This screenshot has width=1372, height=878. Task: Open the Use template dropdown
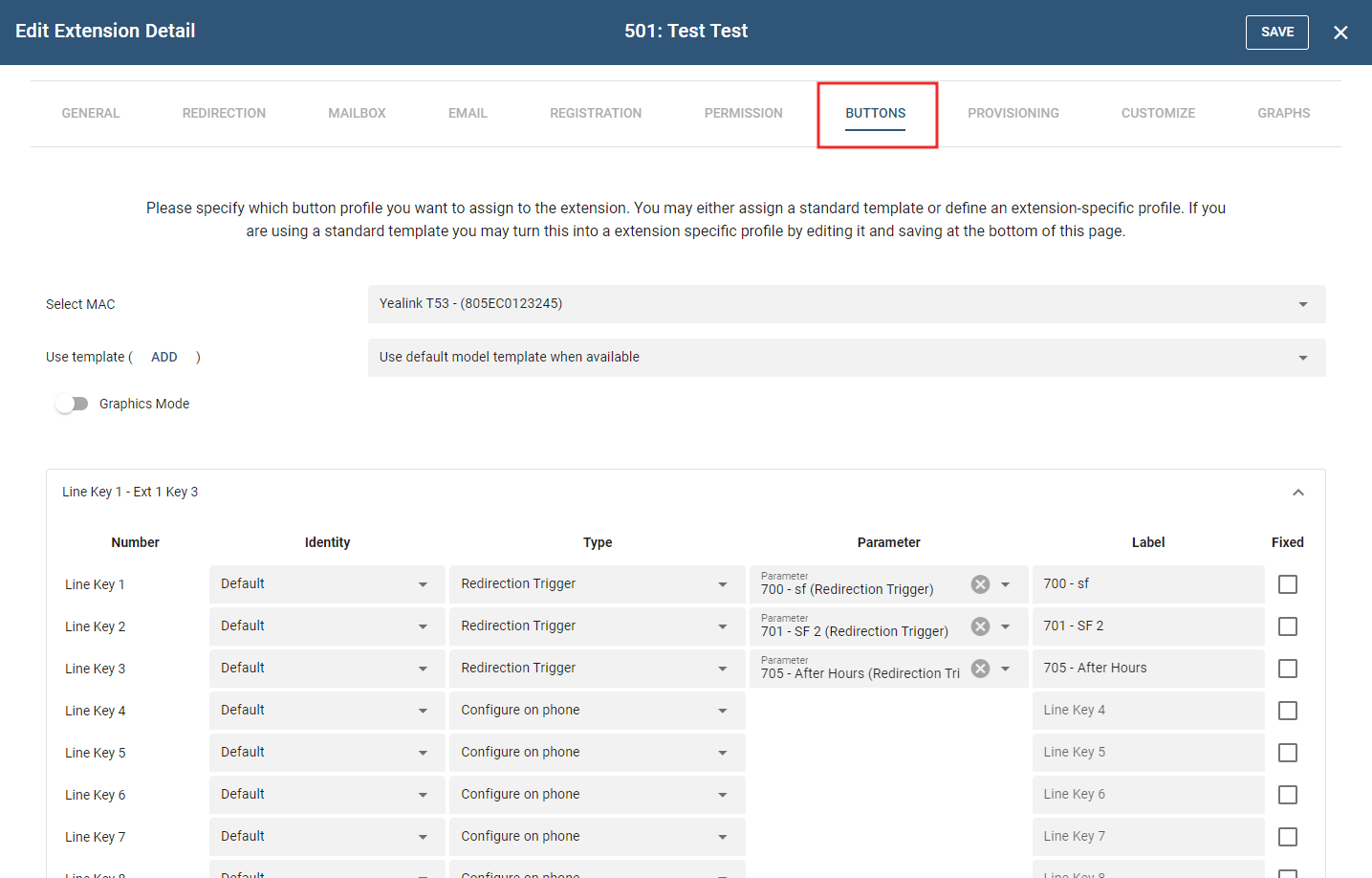click(846, 358)
